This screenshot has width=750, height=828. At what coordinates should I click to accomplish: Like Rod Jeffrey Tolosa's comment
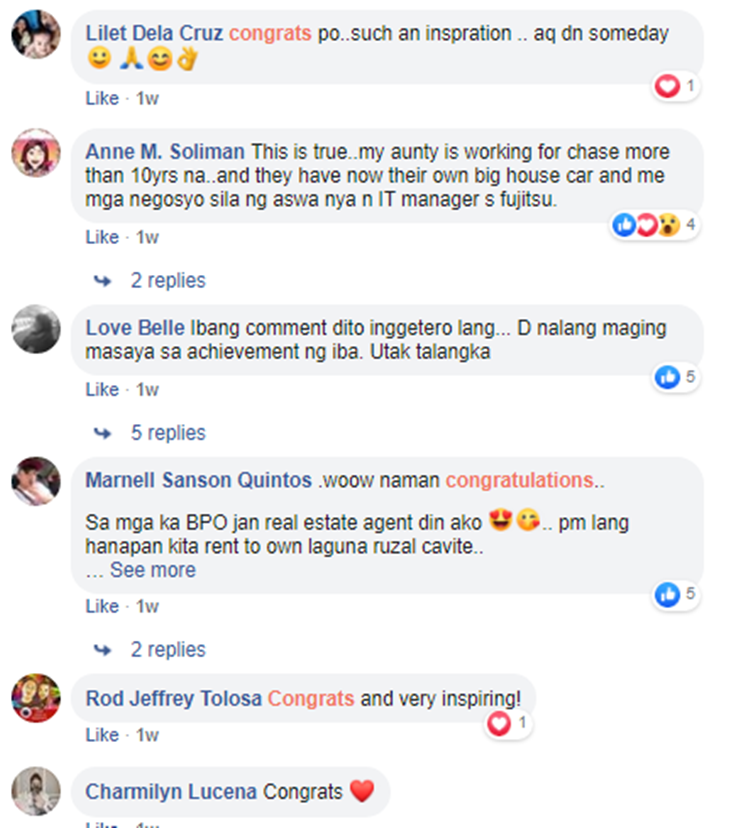point(102,735)
